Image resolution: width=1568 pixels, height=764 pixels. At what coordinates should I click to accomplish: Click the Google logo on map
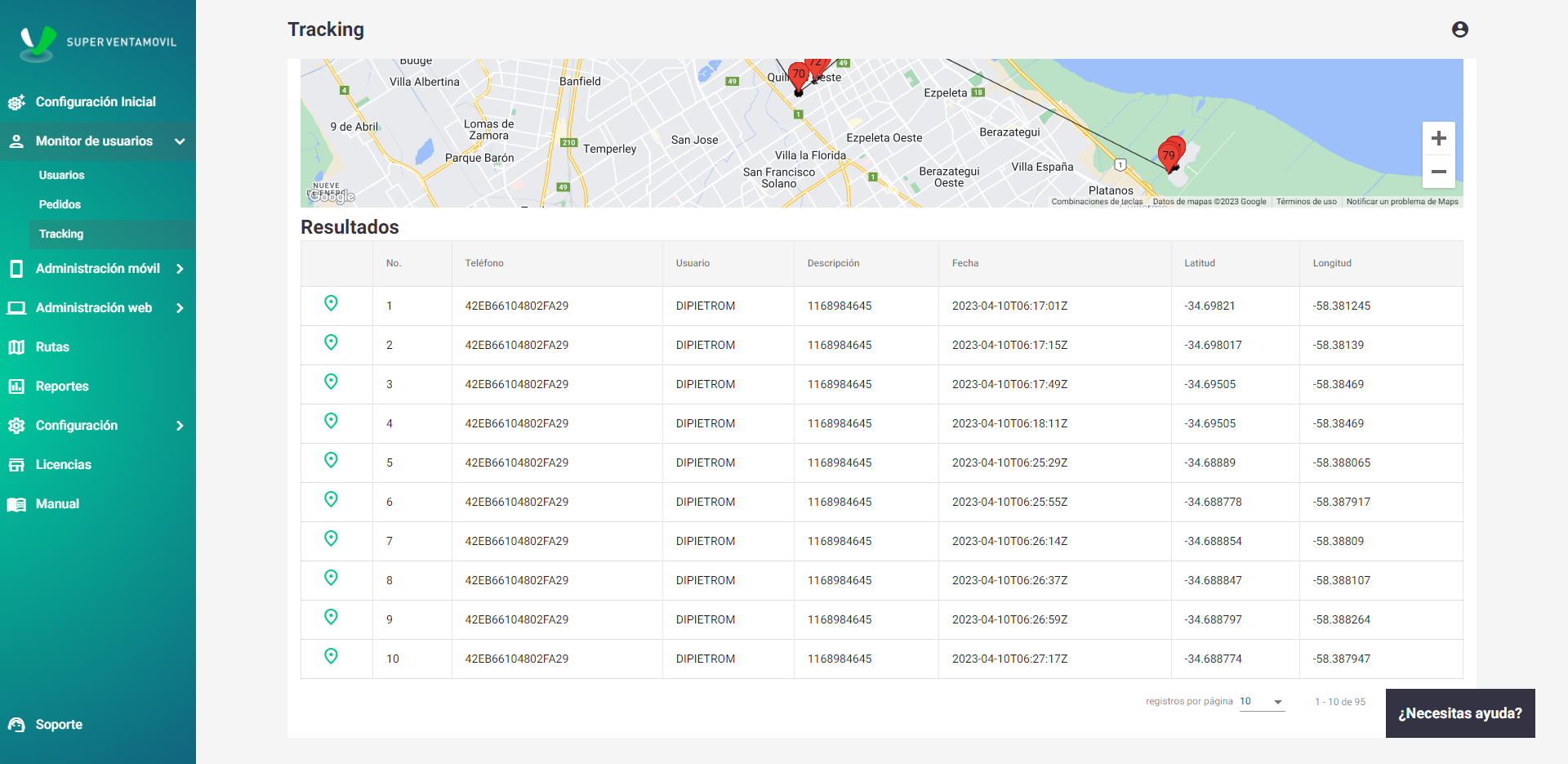coord(331,196)
